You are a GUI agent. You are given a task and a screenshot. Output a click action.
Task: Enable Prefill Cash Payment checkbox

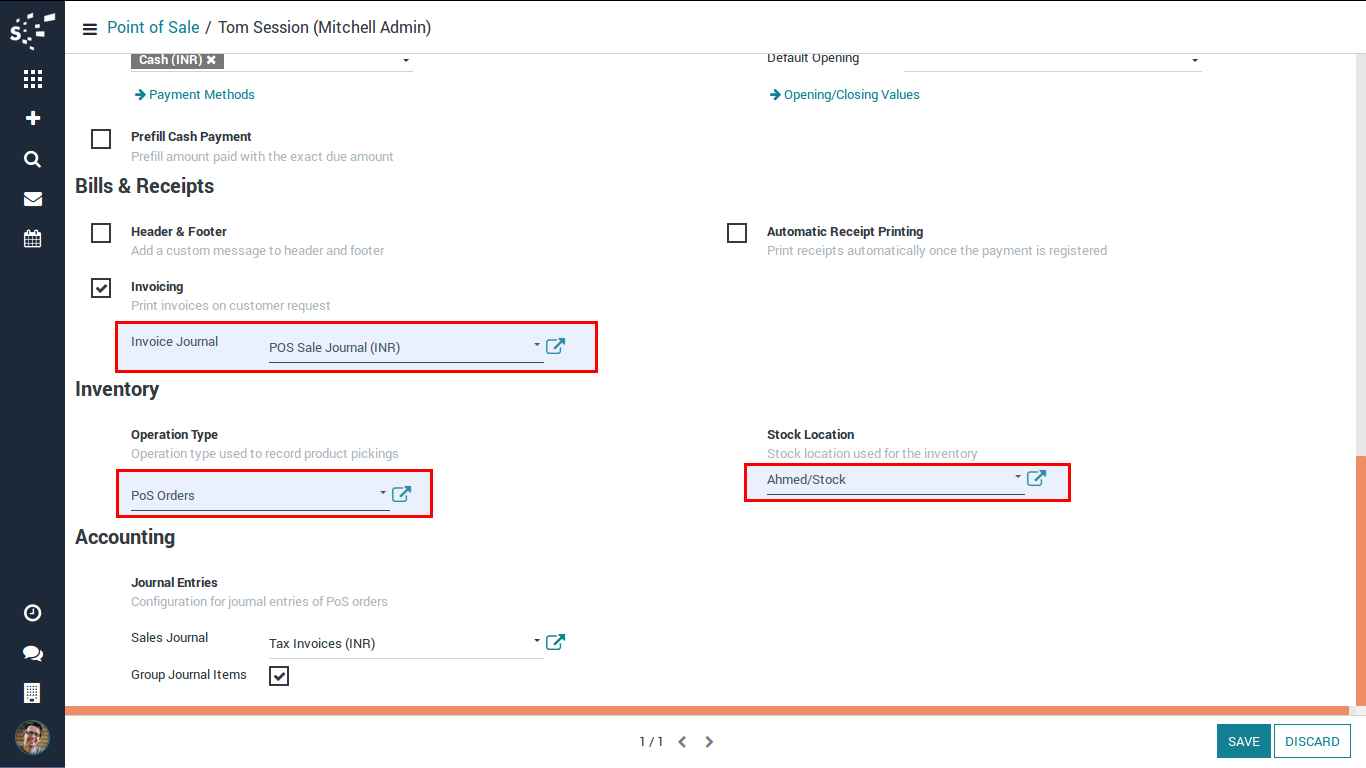tap(101, 139)
